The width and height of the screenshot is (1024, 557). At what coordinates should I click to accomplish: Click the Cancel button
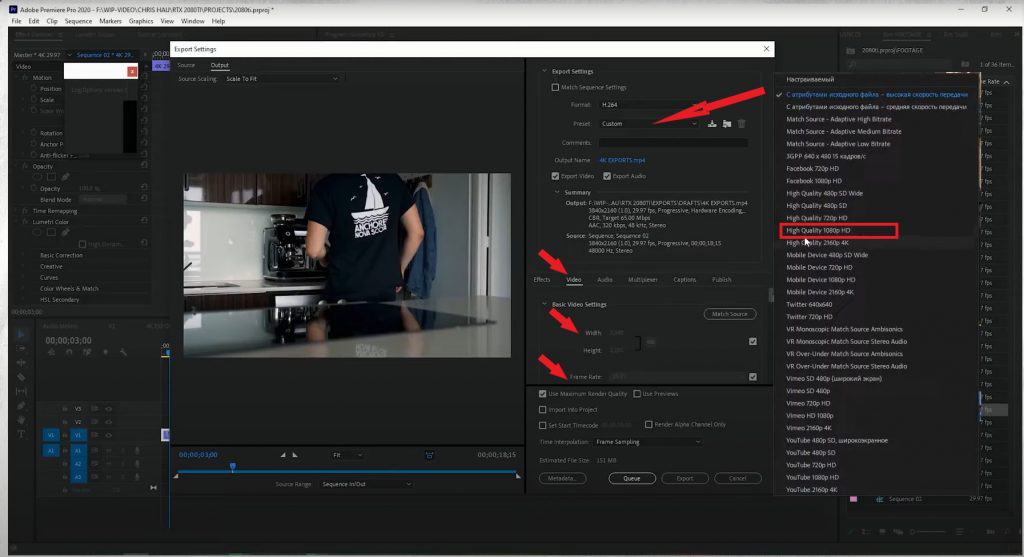[x=737, y=478]
